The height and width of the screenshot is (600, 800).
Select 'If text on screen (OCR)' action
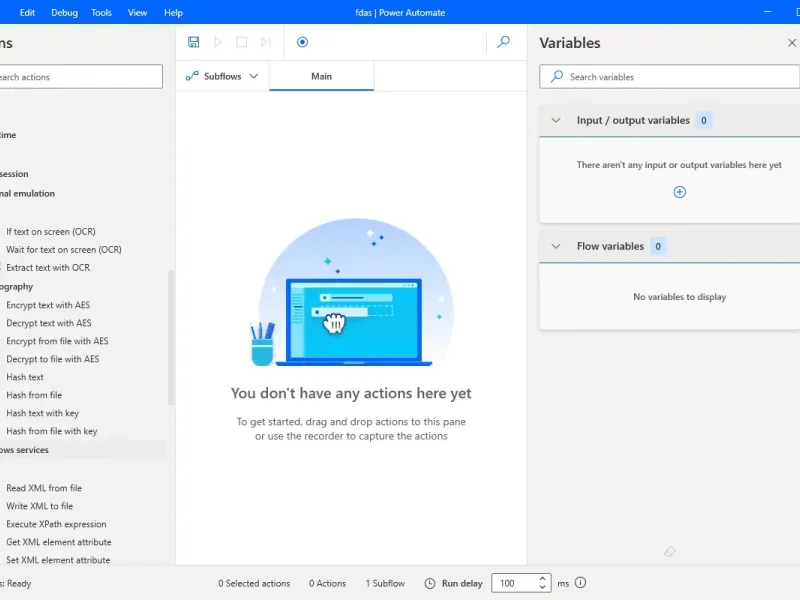coord(51,232)
